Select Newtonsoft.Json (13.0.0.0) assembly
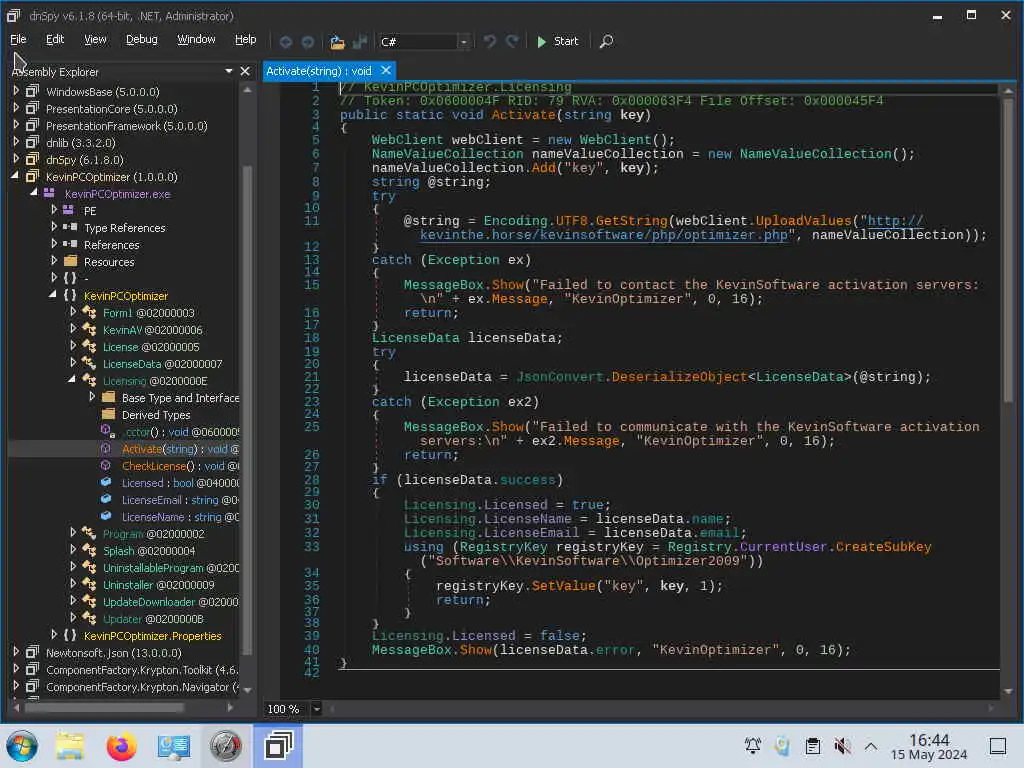Viewport: 1024px width, 768px height. 113,652
